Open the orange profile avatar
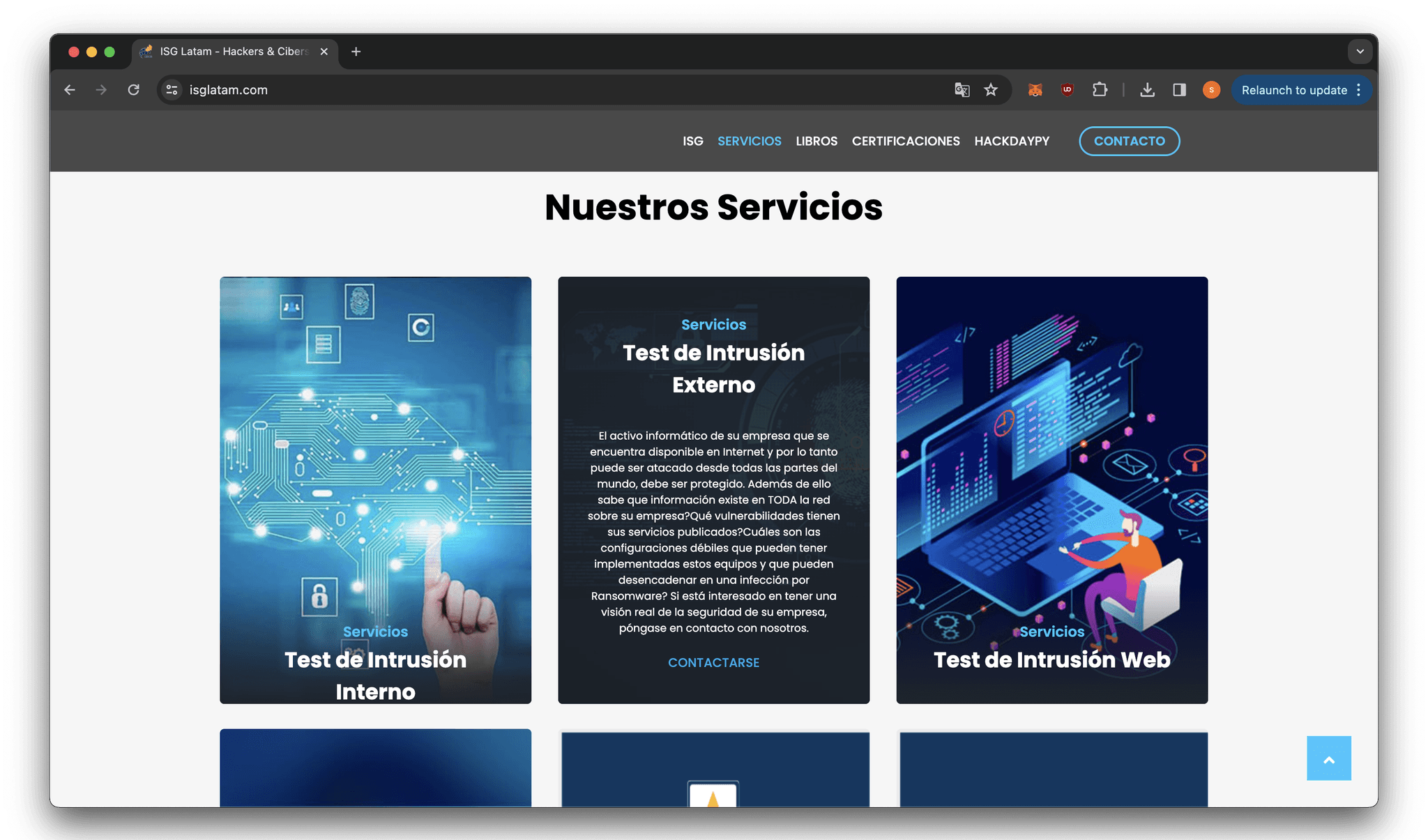The image size is (1428, 840). [x=1211, y=90]
